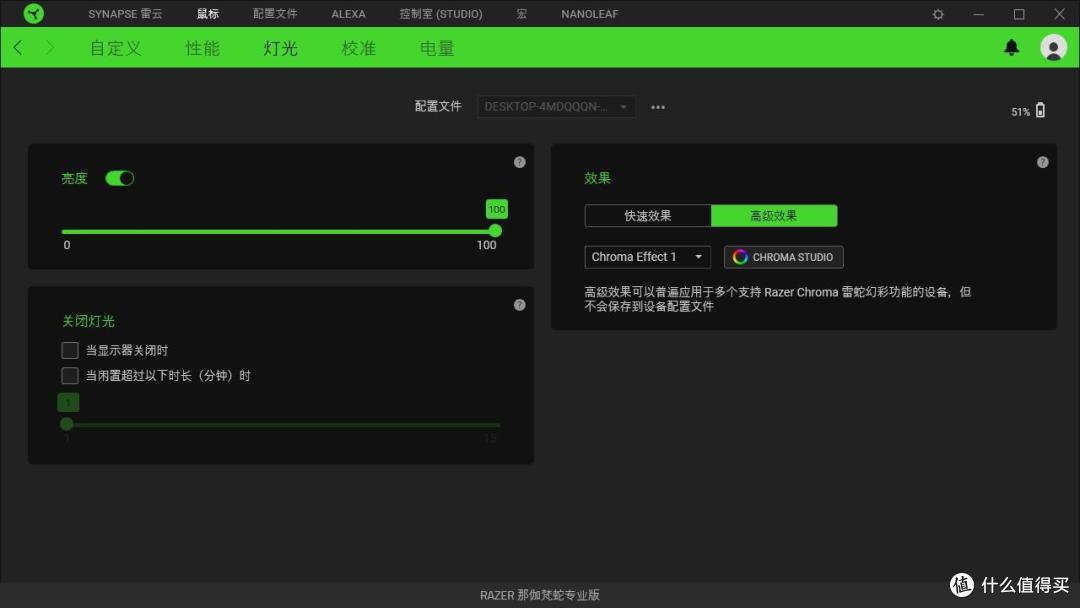Image resolution: width=1080 pixels, height=608 pixels.
Task: Click the RAZER 那伽梵蛇专业版 device name
Action: pos(540,595)
